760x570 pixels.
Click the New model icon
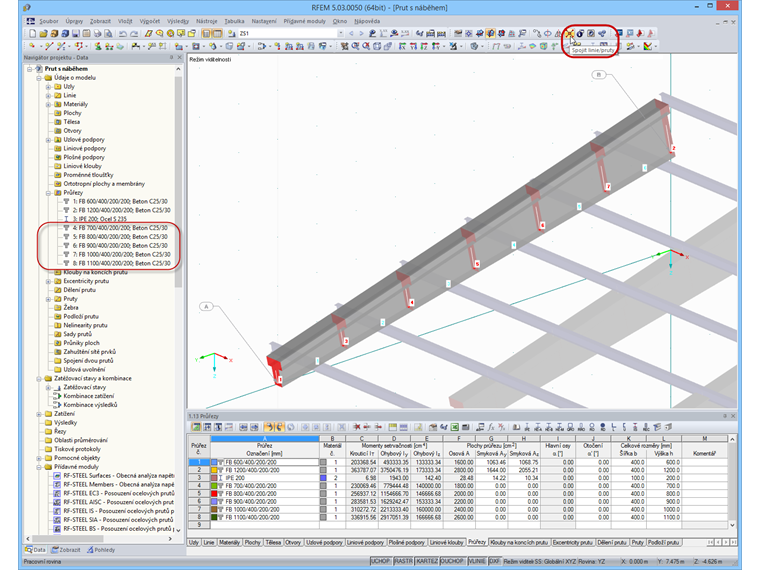tap(32, 33)
